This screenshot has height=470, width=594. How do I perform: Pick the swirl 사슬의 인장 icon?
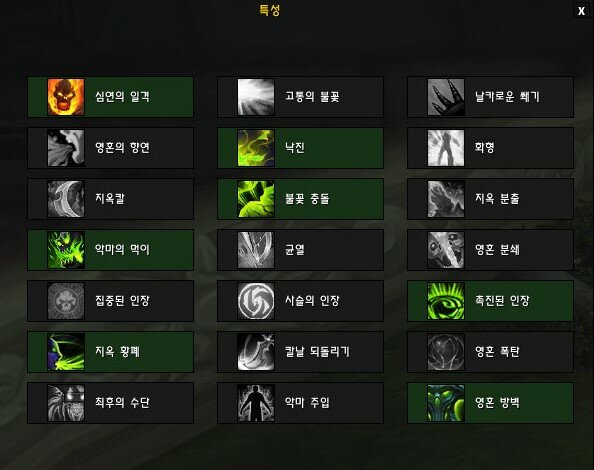pos(256,301)
